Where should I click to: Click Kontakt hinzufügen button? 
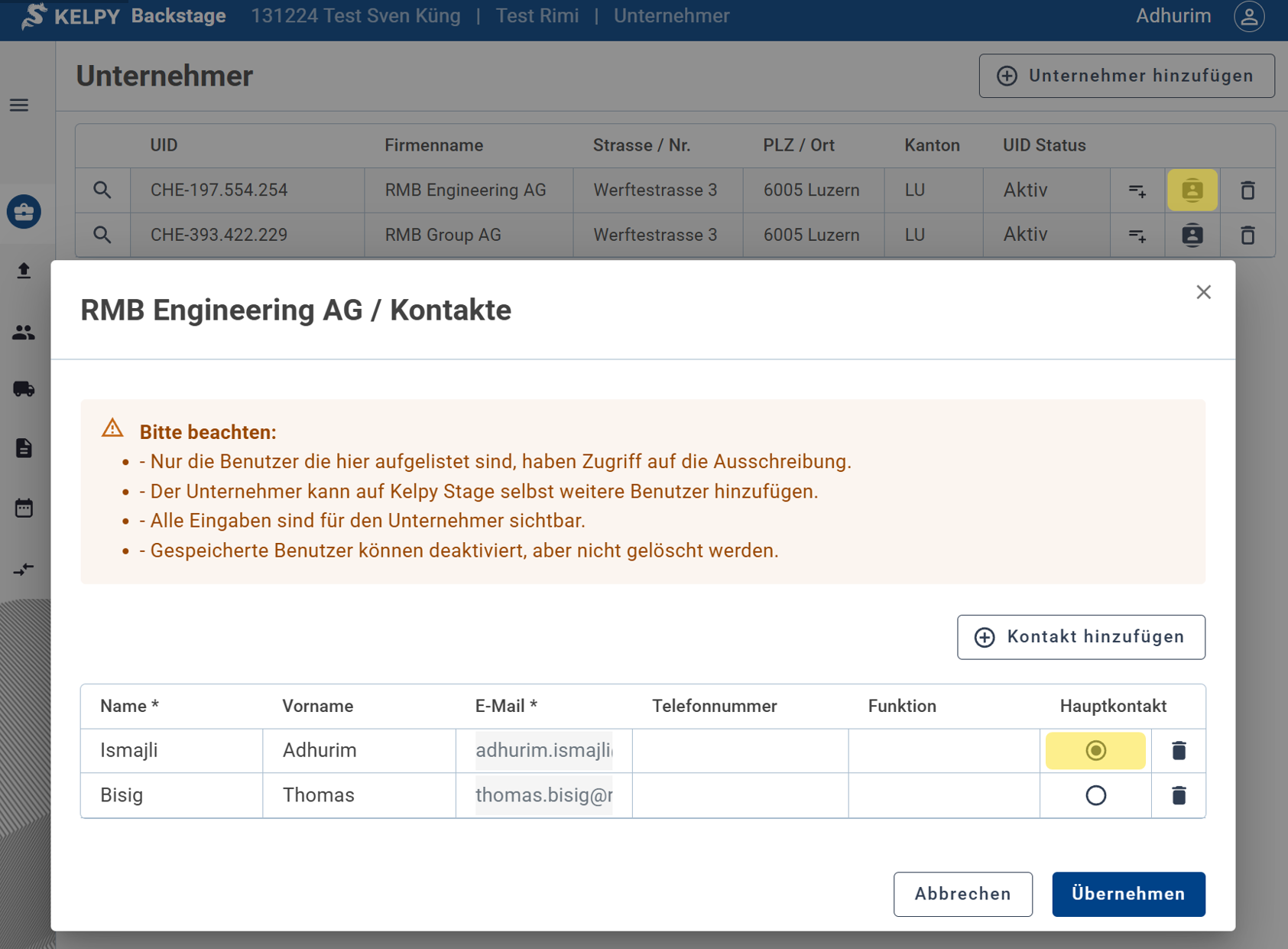(1081, 637)
